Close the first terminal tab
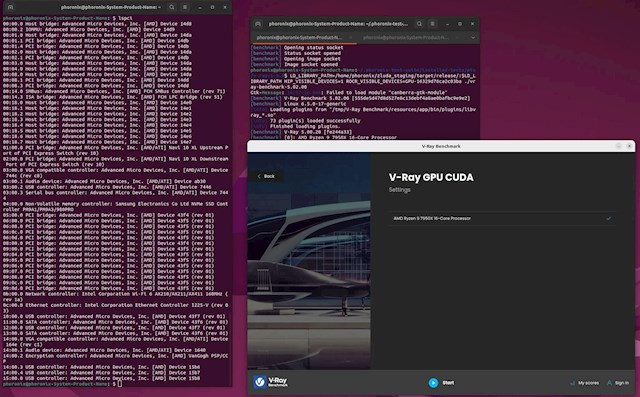 351,38
